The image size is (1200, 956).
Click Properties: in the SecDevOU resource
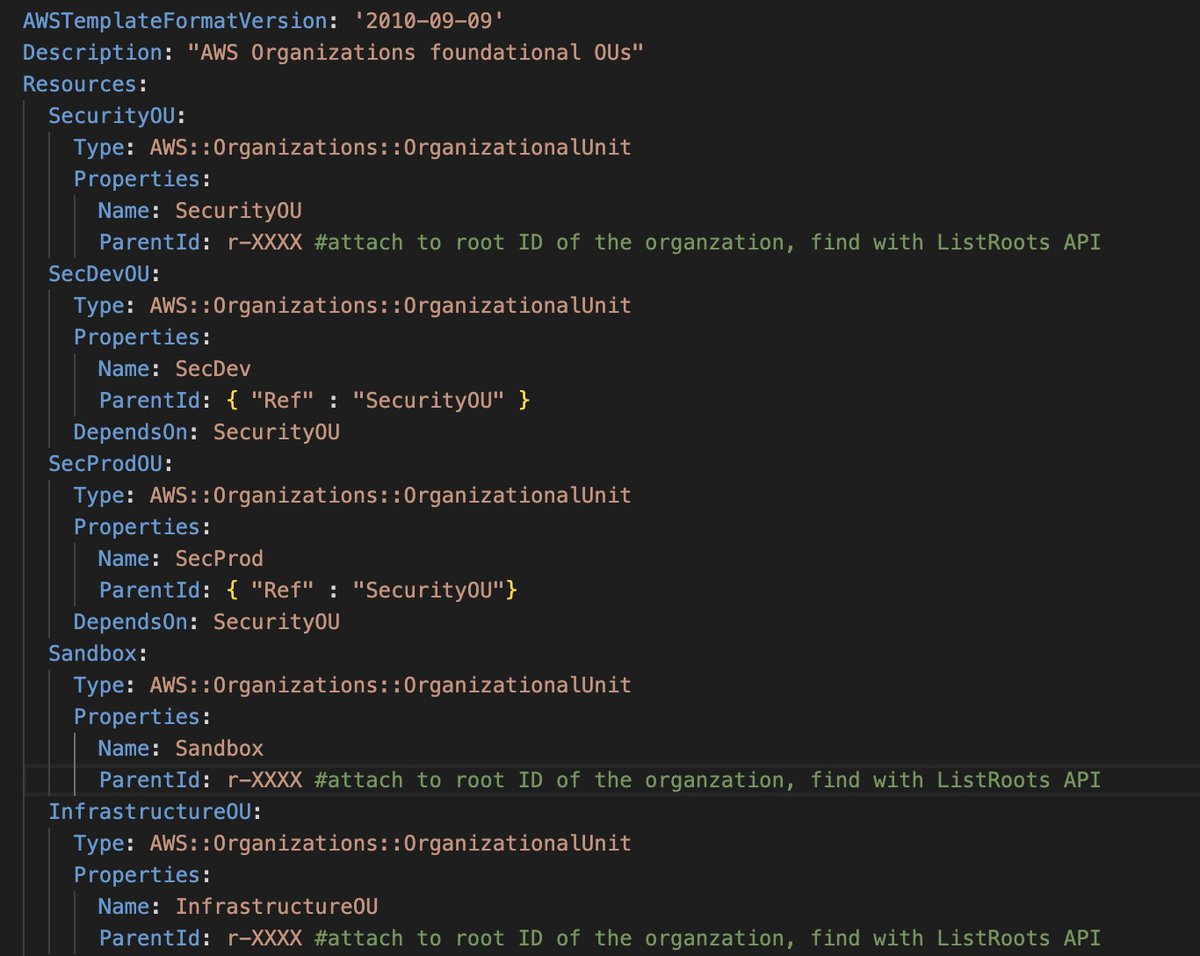point(142,337)
